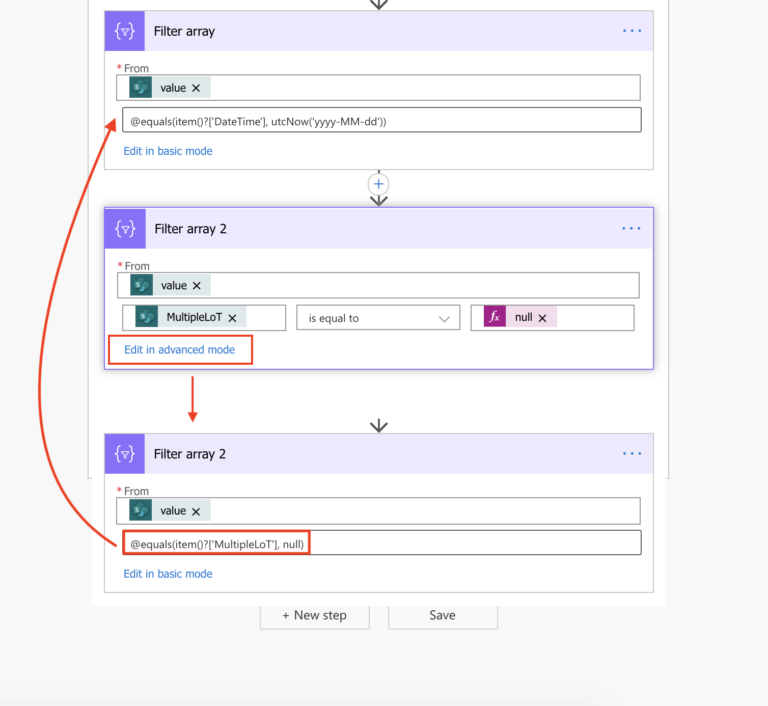Open the 'is equal to' operator dropdown

378,318
